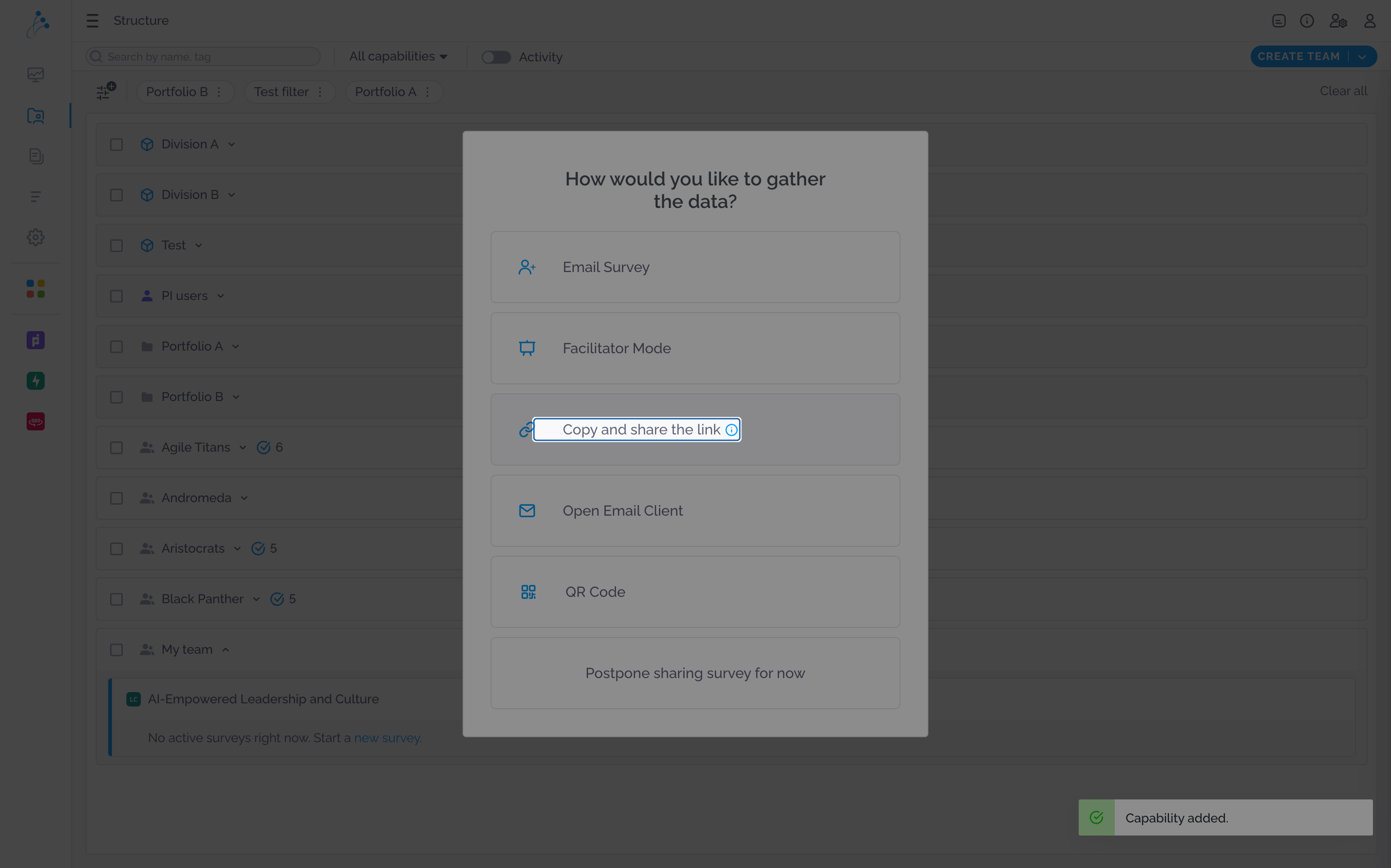The image size is (1391, 868).
Task: Click Clear all filters
Action: tap(1343, 91)
